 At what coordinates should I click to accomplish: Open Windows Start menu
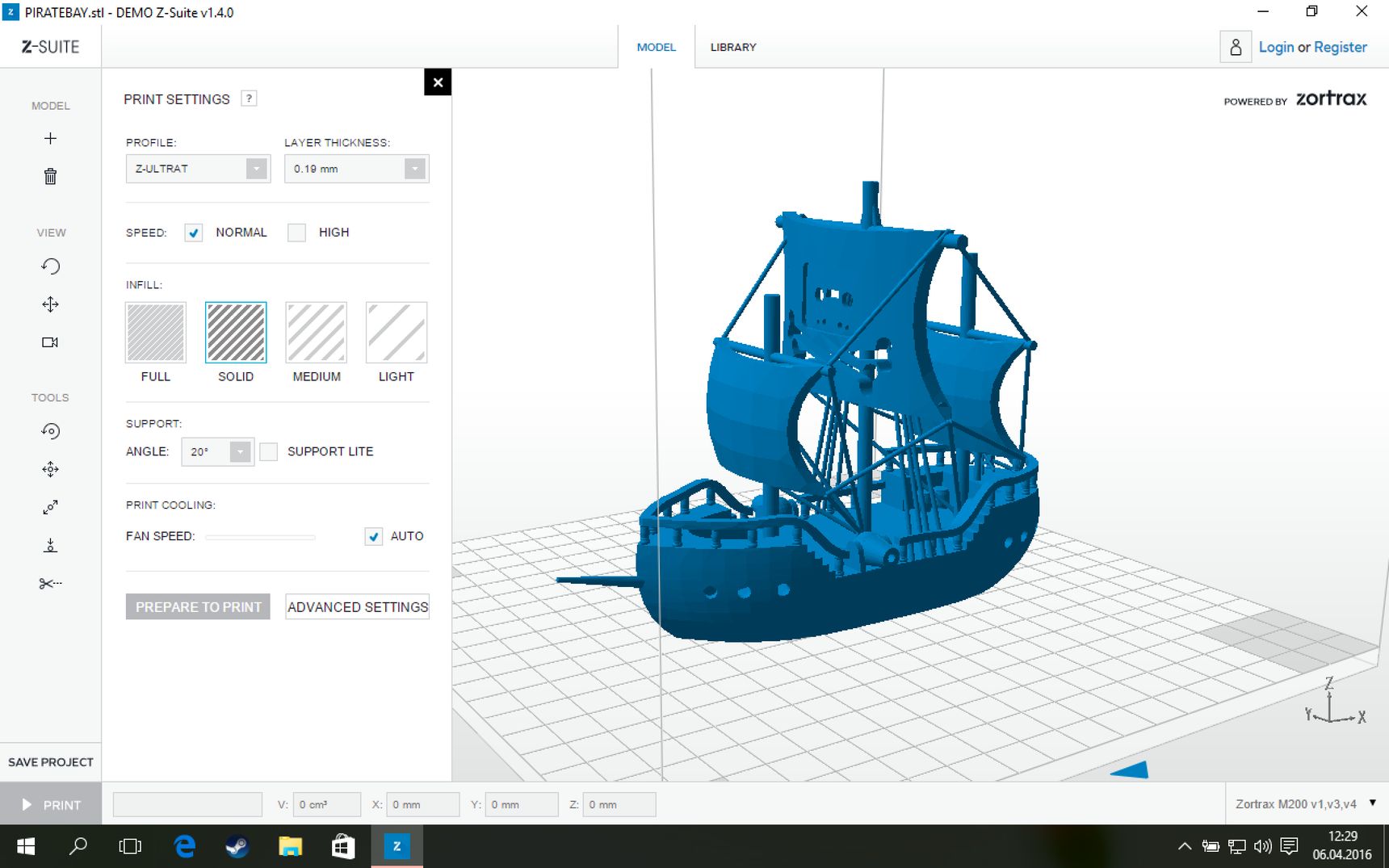pyautogui.click(x=26, y=846)
